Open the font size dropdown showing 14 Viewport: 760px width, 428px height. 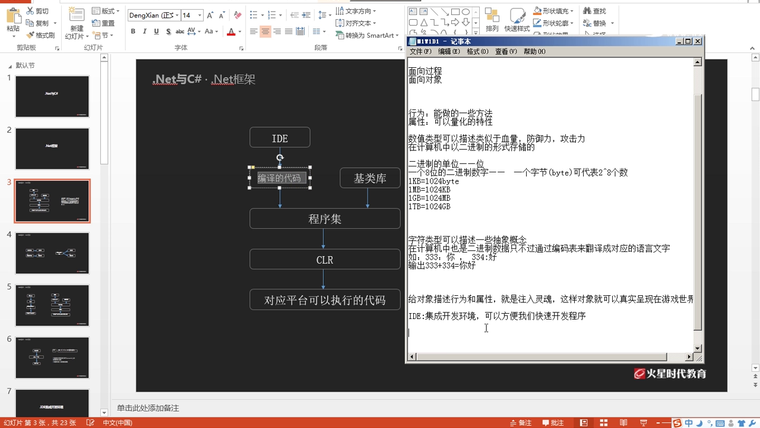coord(200,16)
